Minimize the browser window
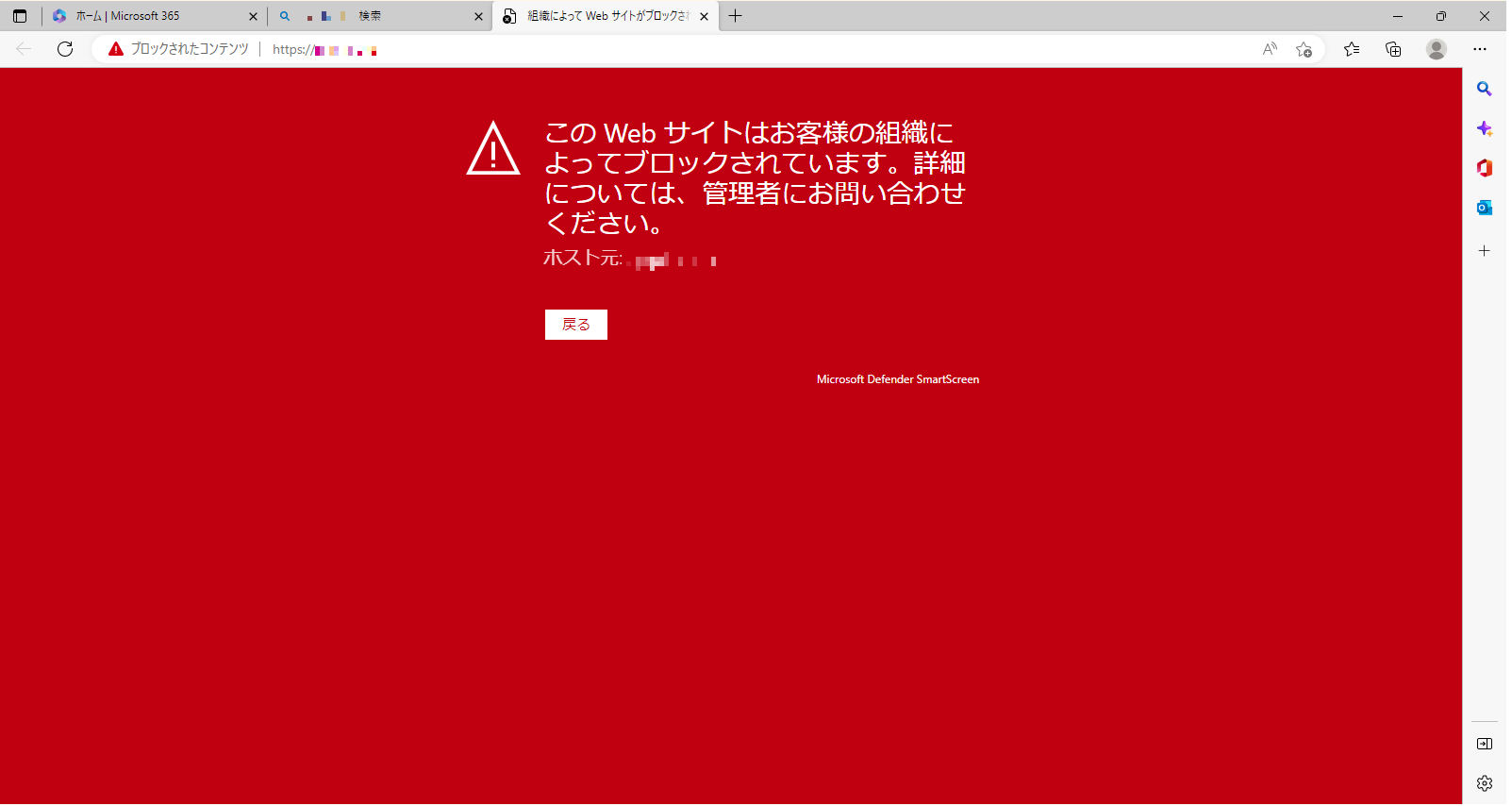The image size is (1512, 806). pyautogui.click(x=1398, y=16)
